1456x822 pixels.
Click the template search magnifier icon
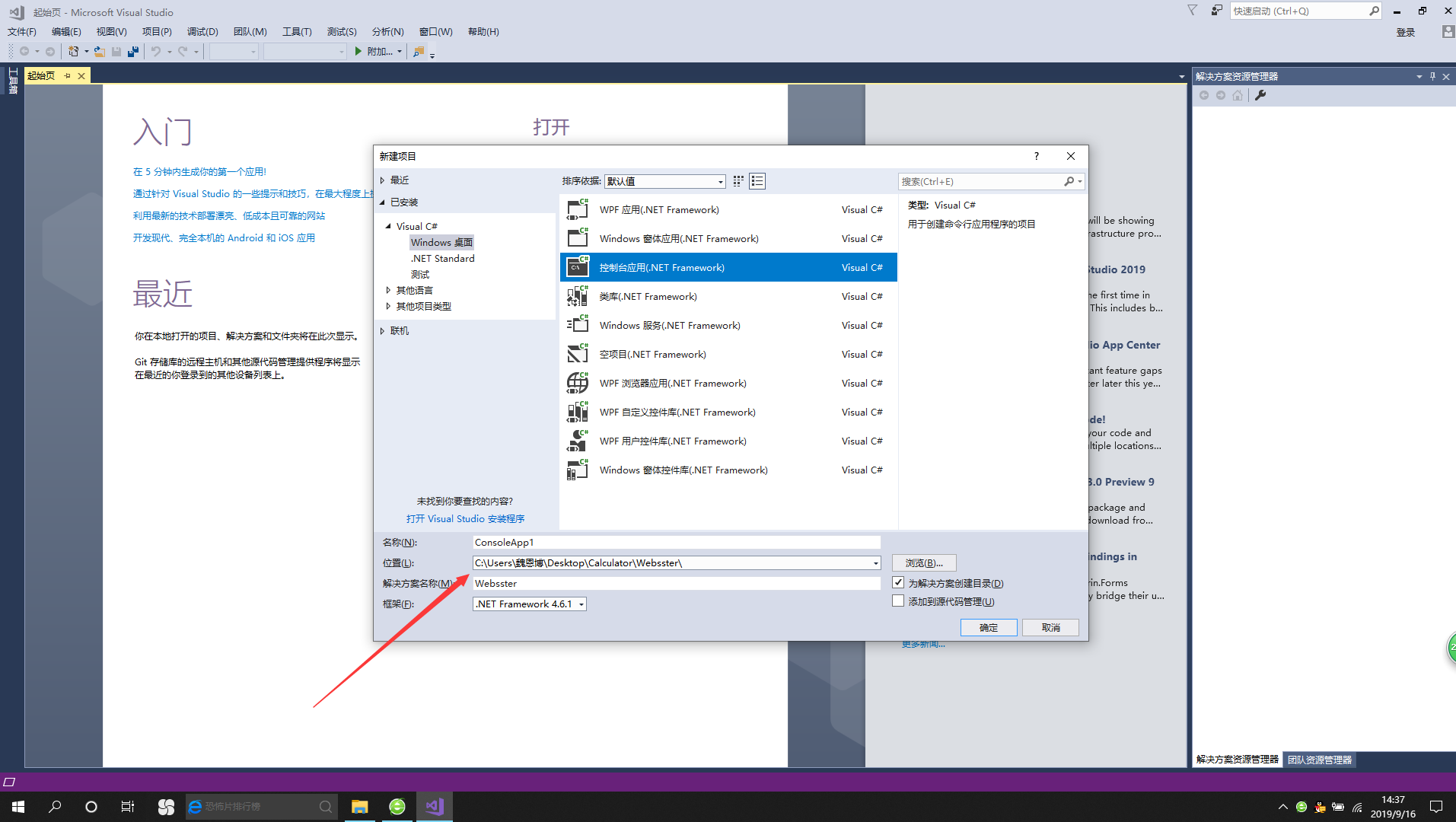1069,181
